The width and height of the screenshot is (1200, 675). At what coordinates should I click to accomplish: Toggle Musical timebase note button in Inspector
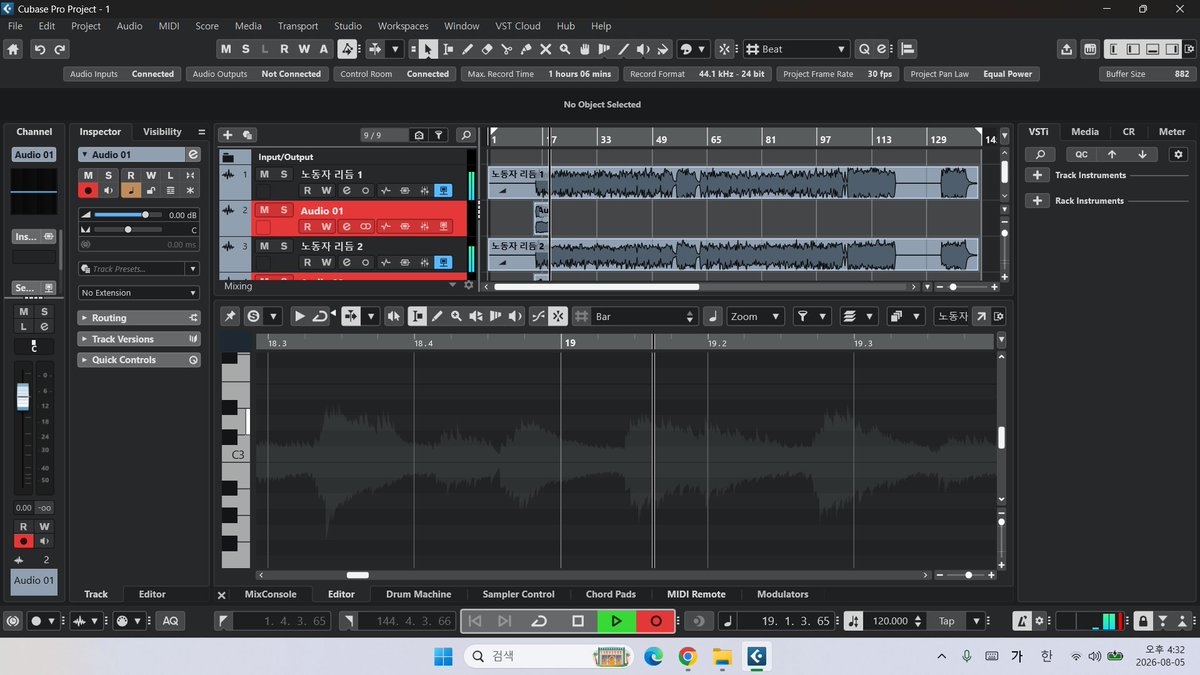131,190
